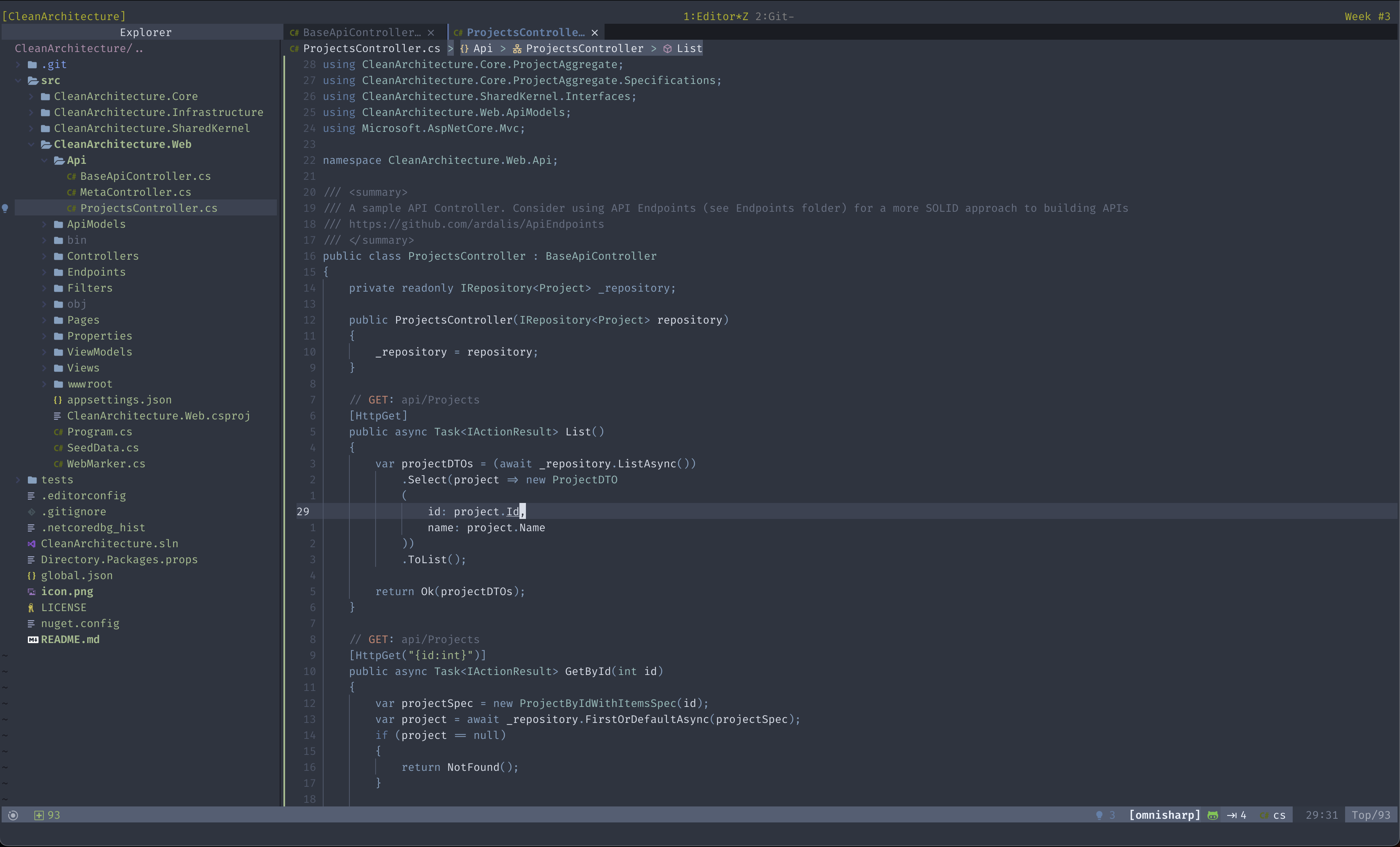Collapse the Api folder in explorer

(x=44, y=160)
